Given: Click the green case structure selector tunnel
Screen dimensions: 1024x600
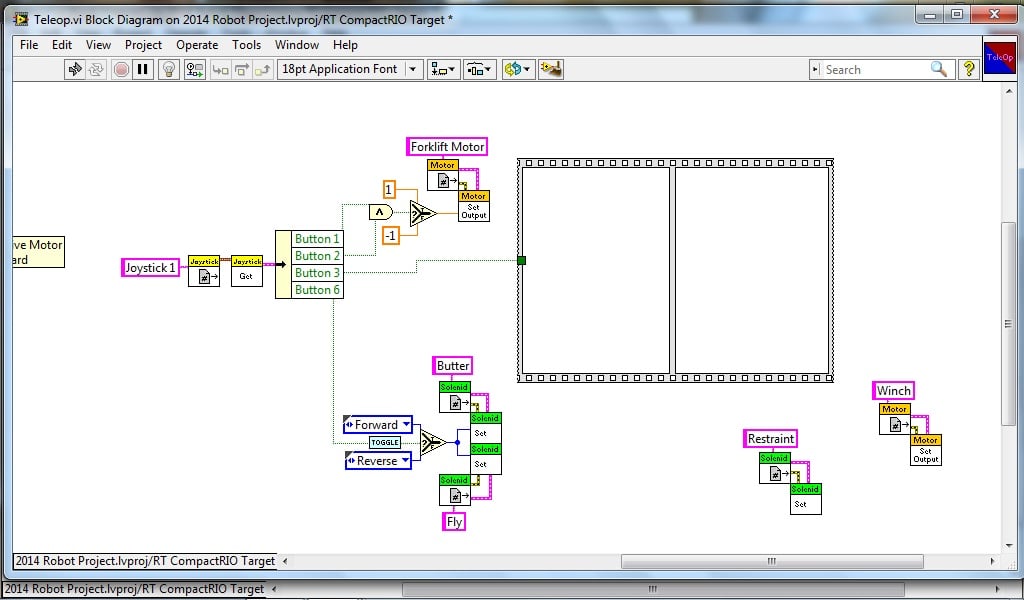Looking at the screenshot, I should 521,261.
